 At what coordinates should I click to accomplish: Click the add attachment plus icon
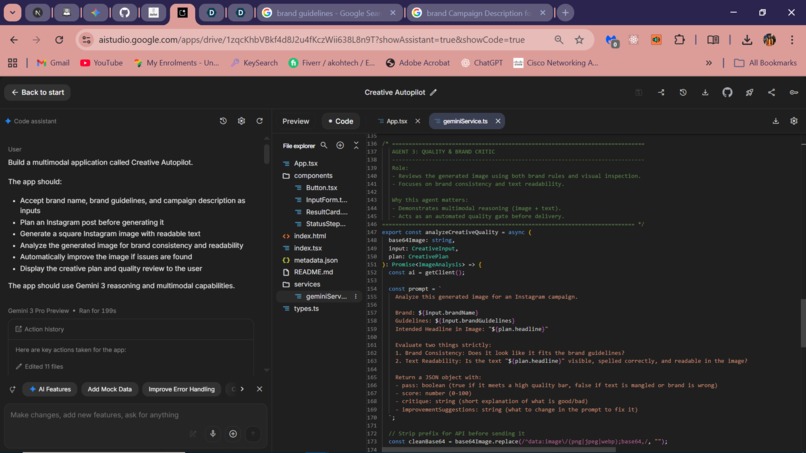pyautogui.click(x=233, y=434)
